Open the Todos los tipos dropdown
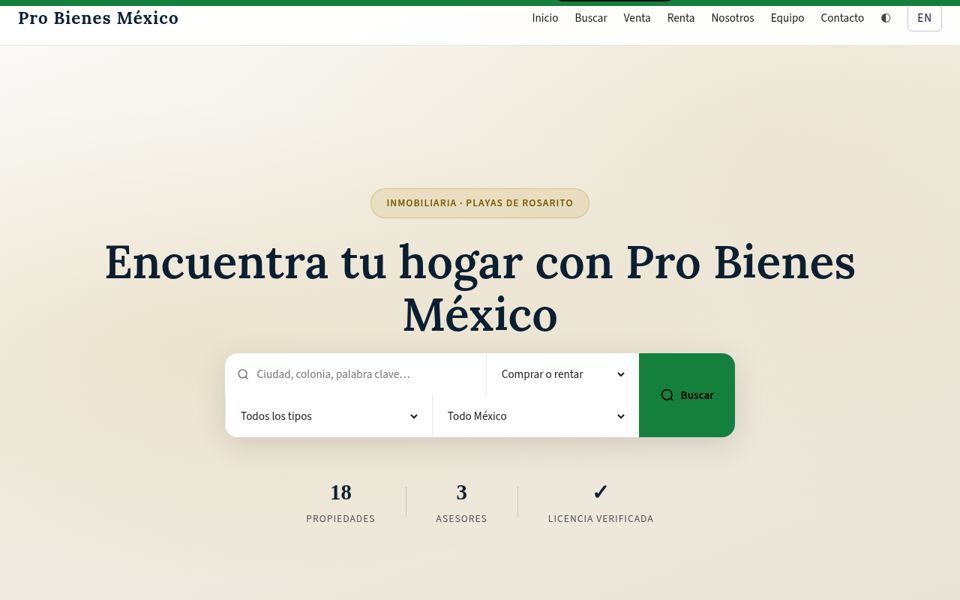 tap(329, 416)
